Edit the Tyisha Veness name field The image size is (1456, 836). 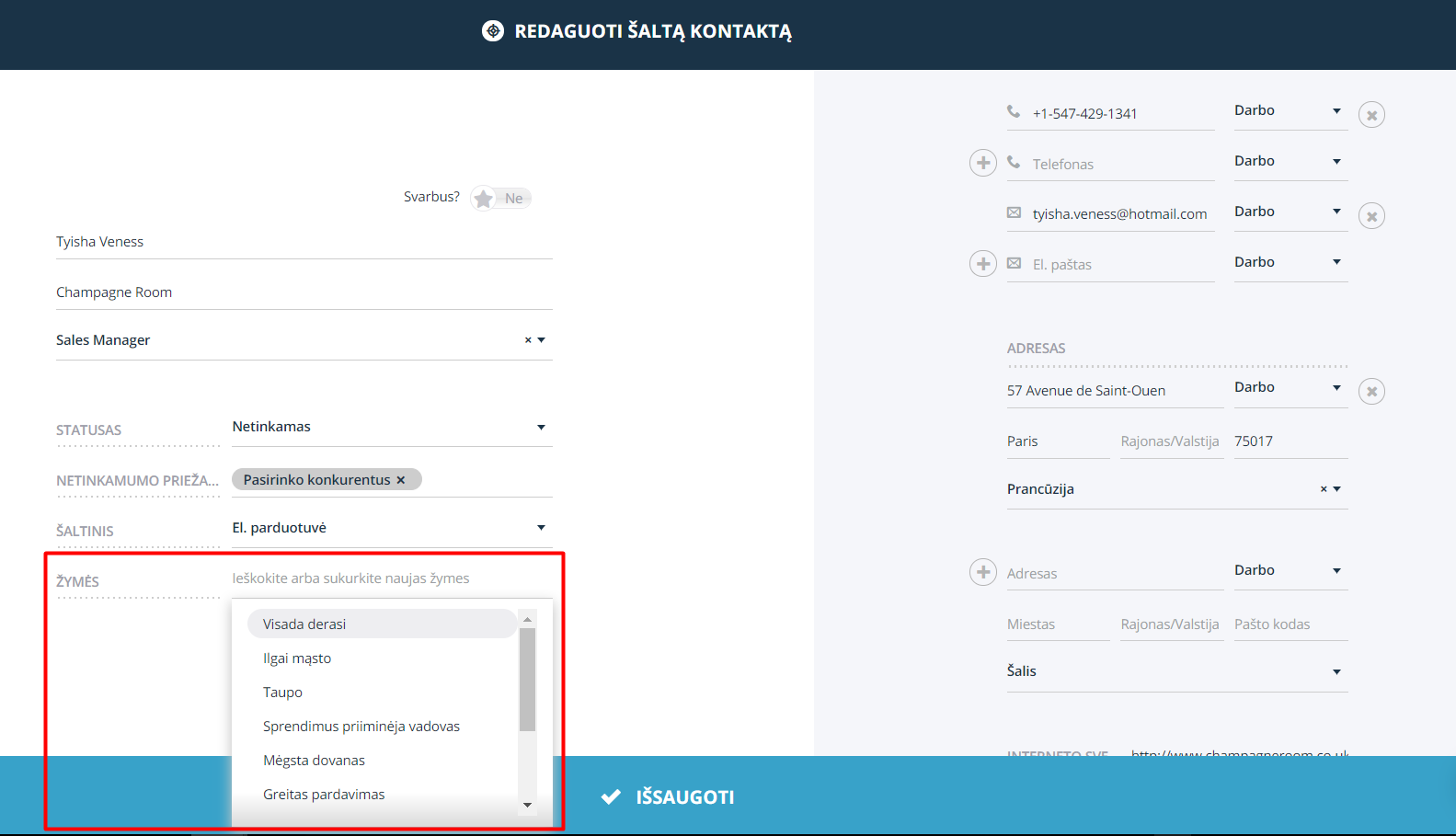click(x=304, y=242)
